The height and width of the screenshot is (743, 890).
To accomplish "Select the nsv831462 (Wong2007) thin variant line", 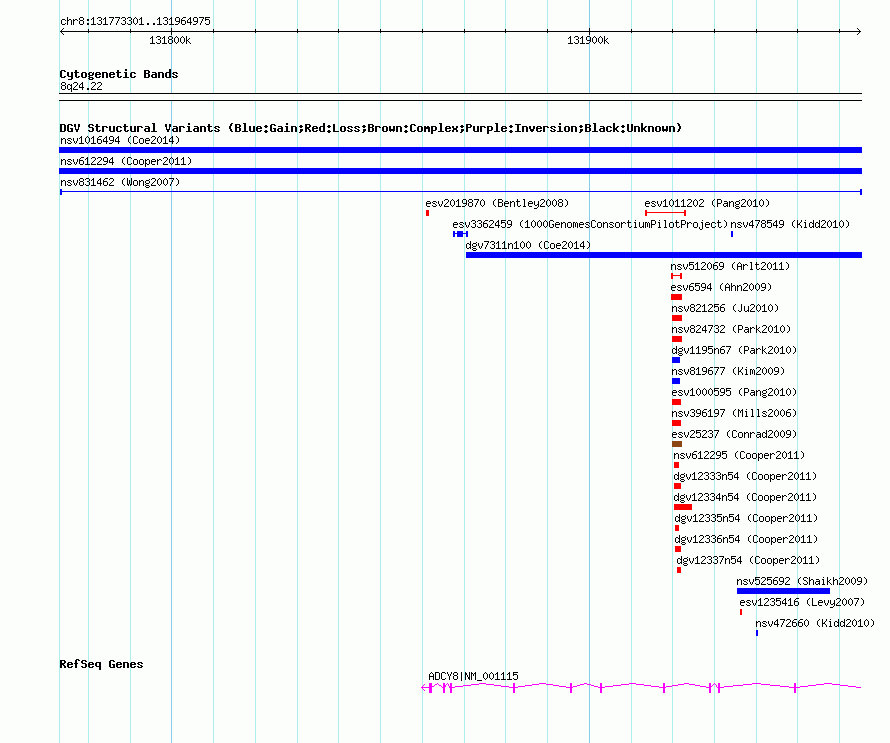I will click(x=460, y=192).
